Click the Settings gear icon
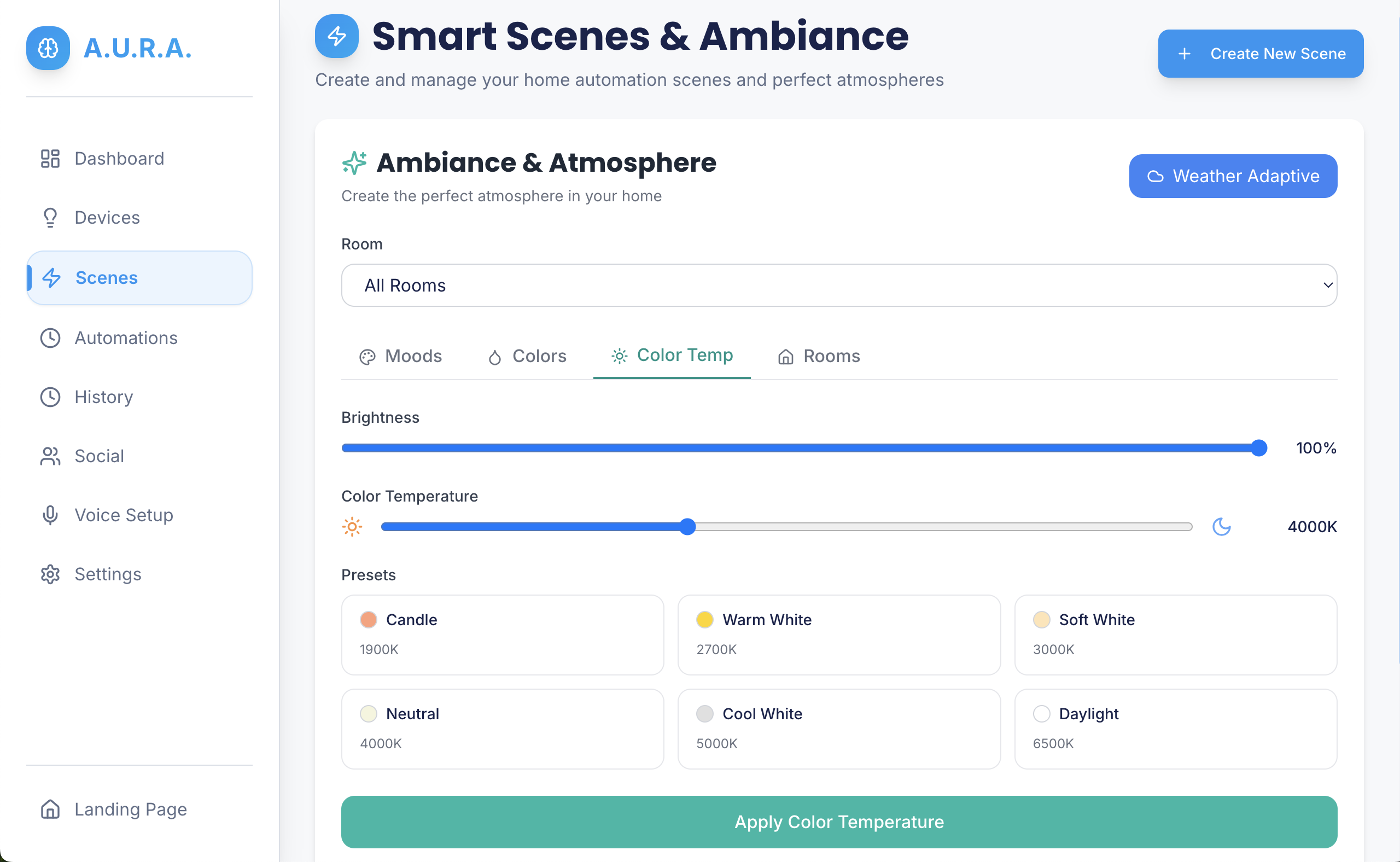This screenshot has height=862, width=1400. pos(50,574)
